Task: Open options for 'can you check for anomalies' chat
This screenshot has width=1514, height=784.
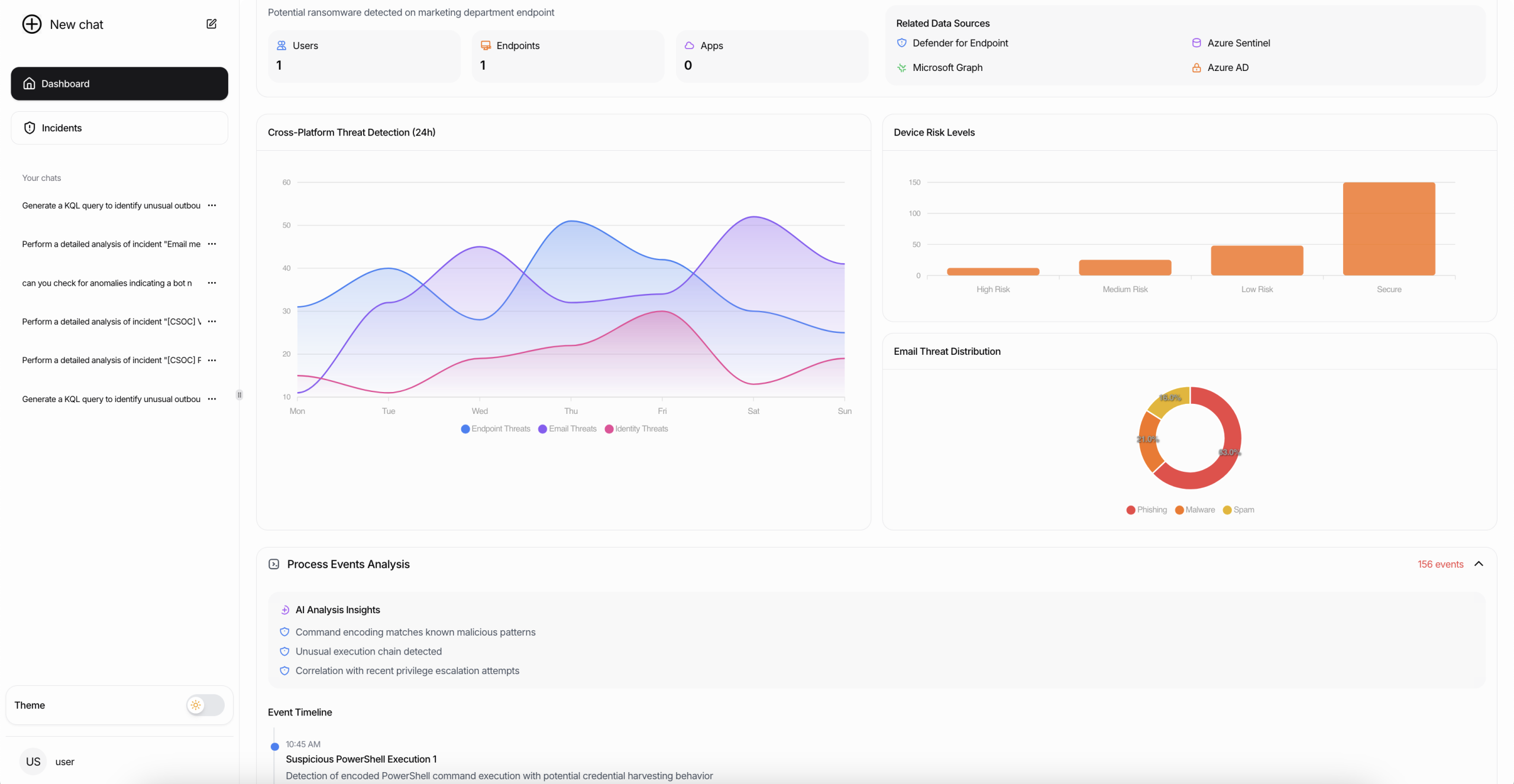Action: (212, 283)
